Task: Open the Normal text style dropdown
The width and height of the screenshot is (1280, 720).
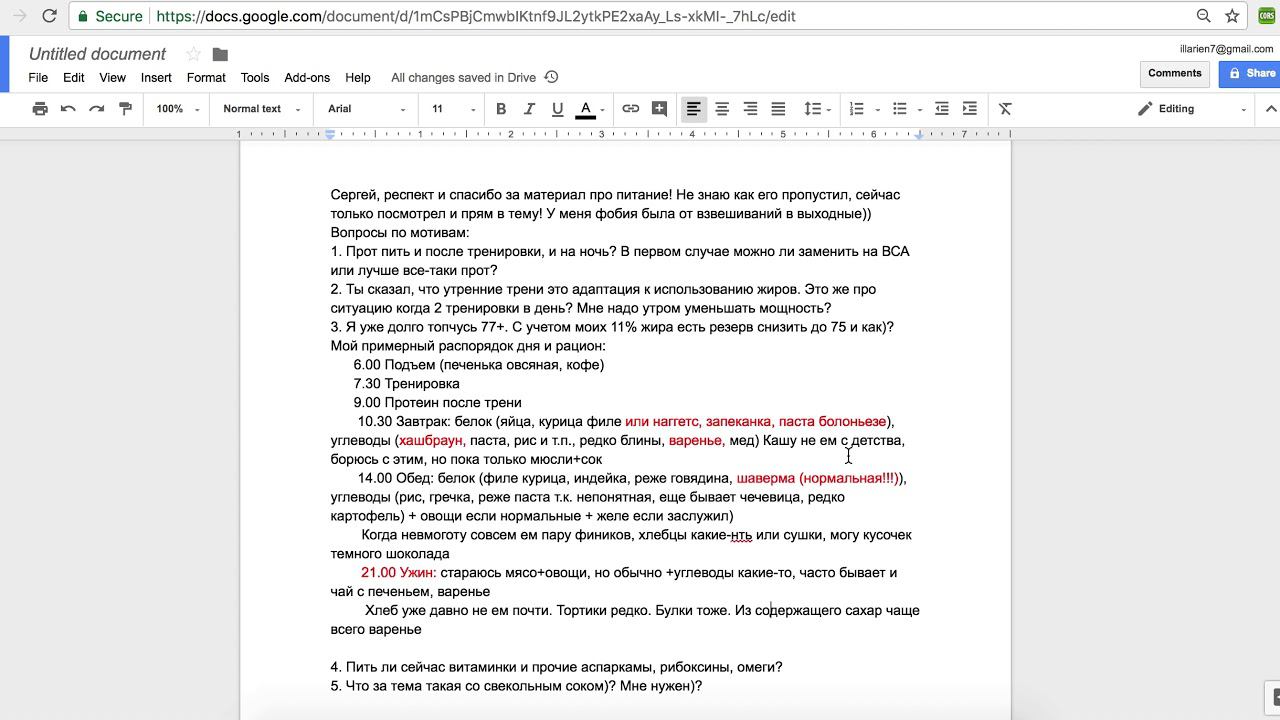Action: point(262,109)
